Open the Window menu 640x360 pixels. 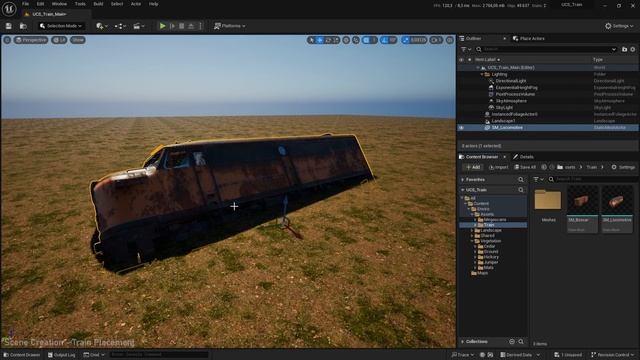[x=59, y=4]
